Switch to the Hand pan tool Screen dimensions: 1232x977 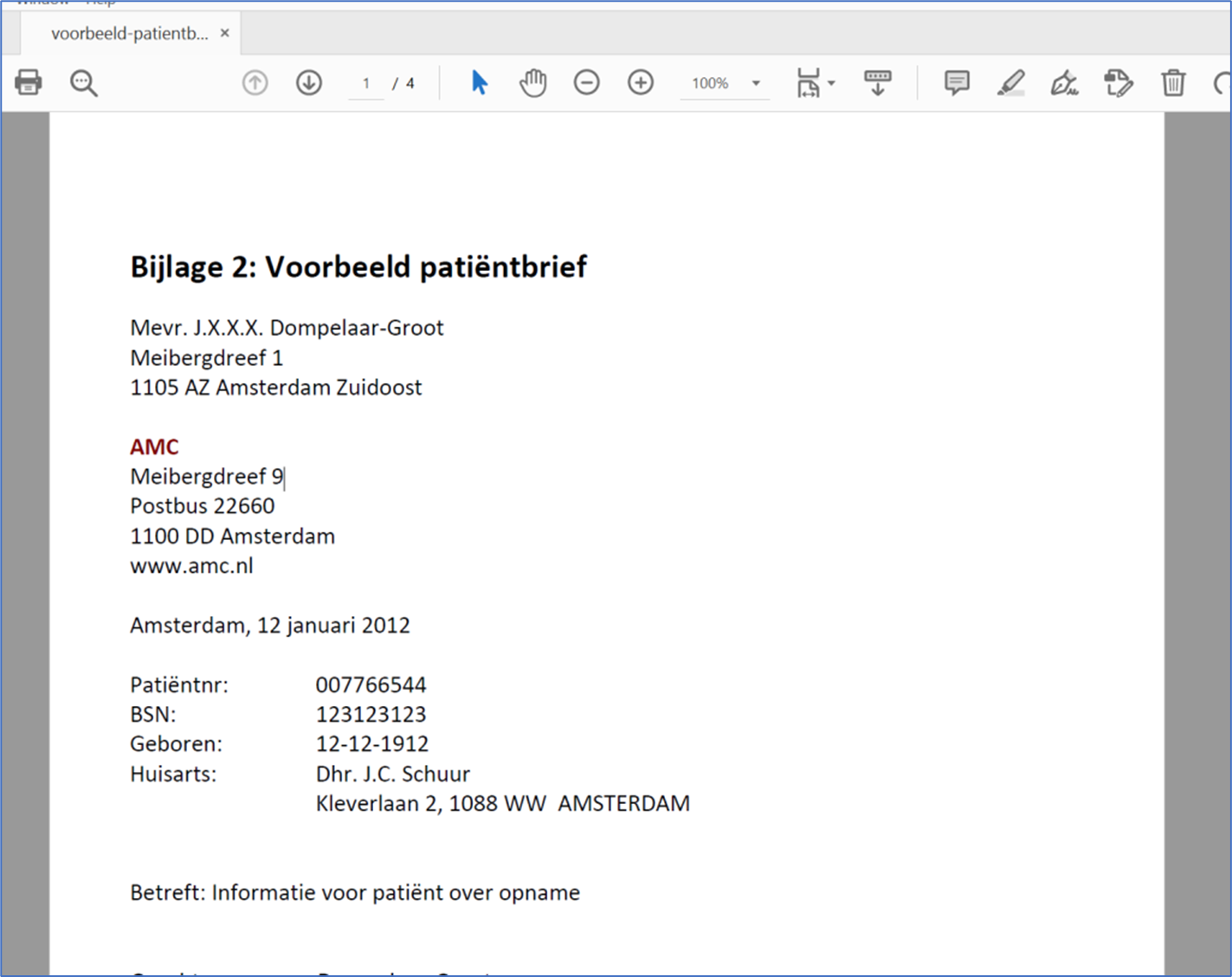(532, 83)
